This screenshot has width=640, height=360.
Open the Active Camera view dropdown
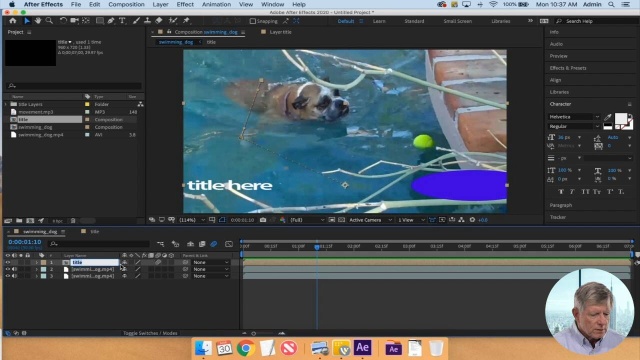pyautogui.click(x=370, y=220)
